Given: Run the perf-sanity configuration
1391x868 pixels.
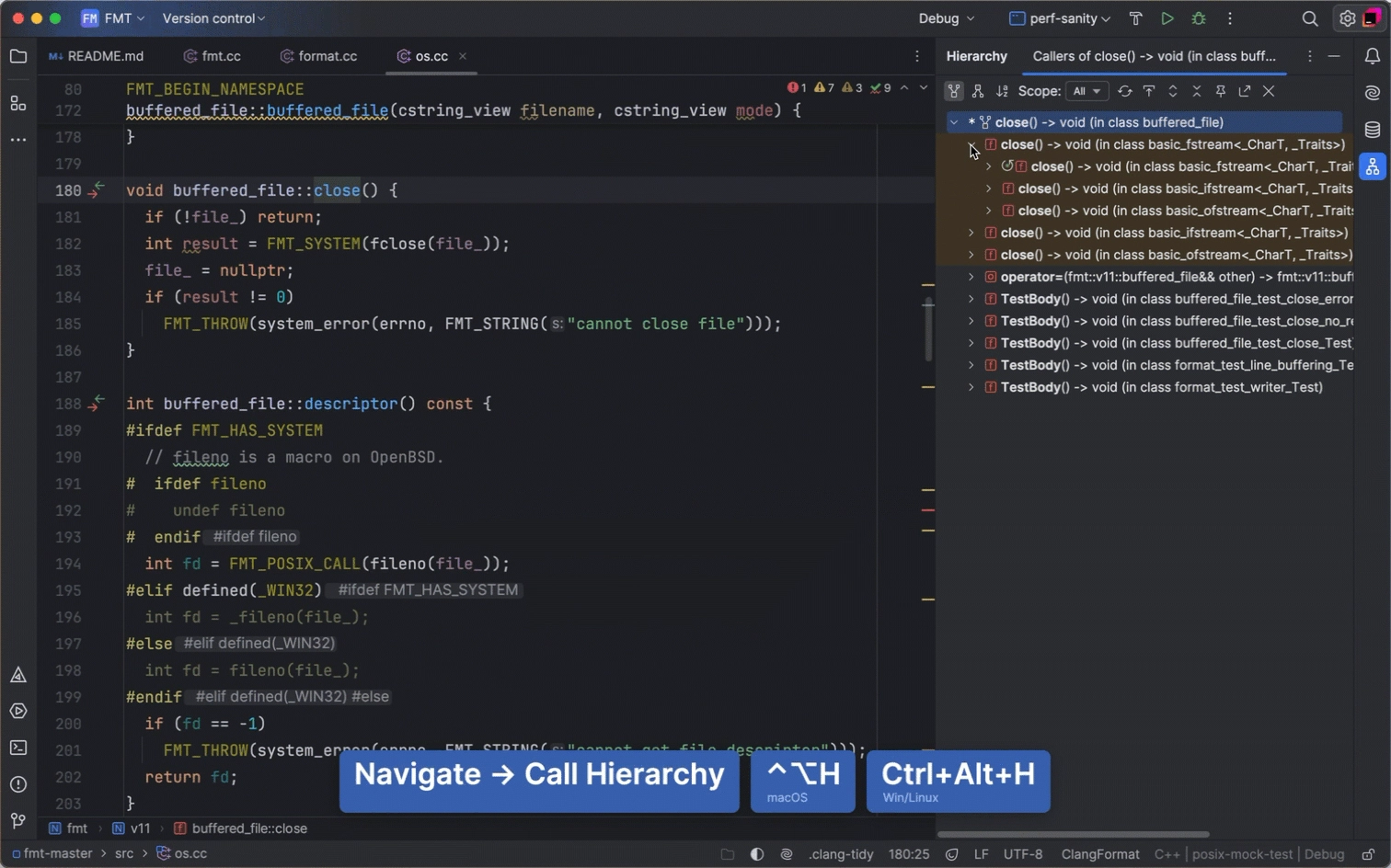Looking at the screenshot, I should click(x=1167, y=18).
